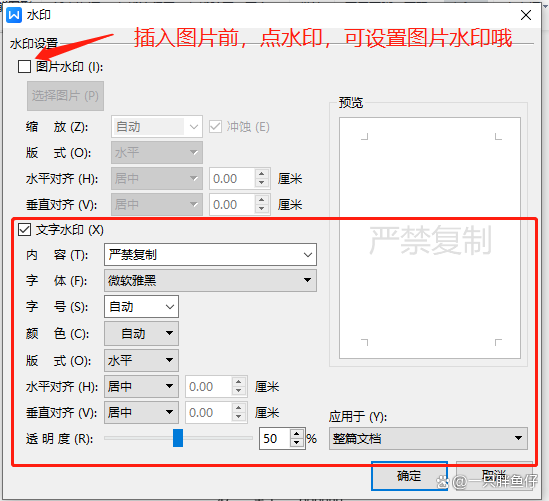Open picture watermark 水平对齐 dropdown
This screenshot has height=501, width=549.
(x=157, y=179)
